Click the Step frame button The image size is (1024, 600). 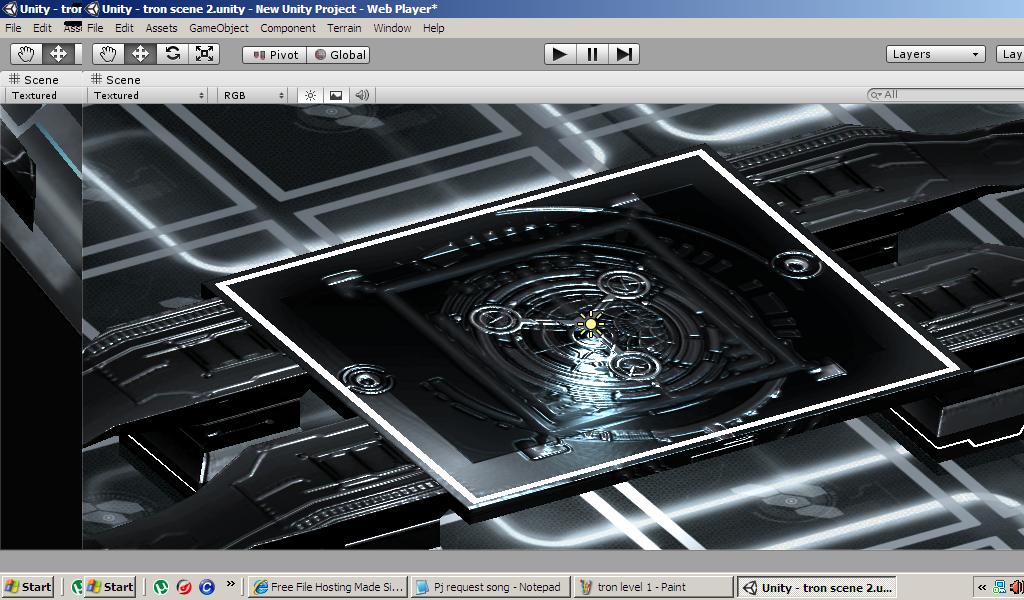pyautogui.click(x=624, y=54)
